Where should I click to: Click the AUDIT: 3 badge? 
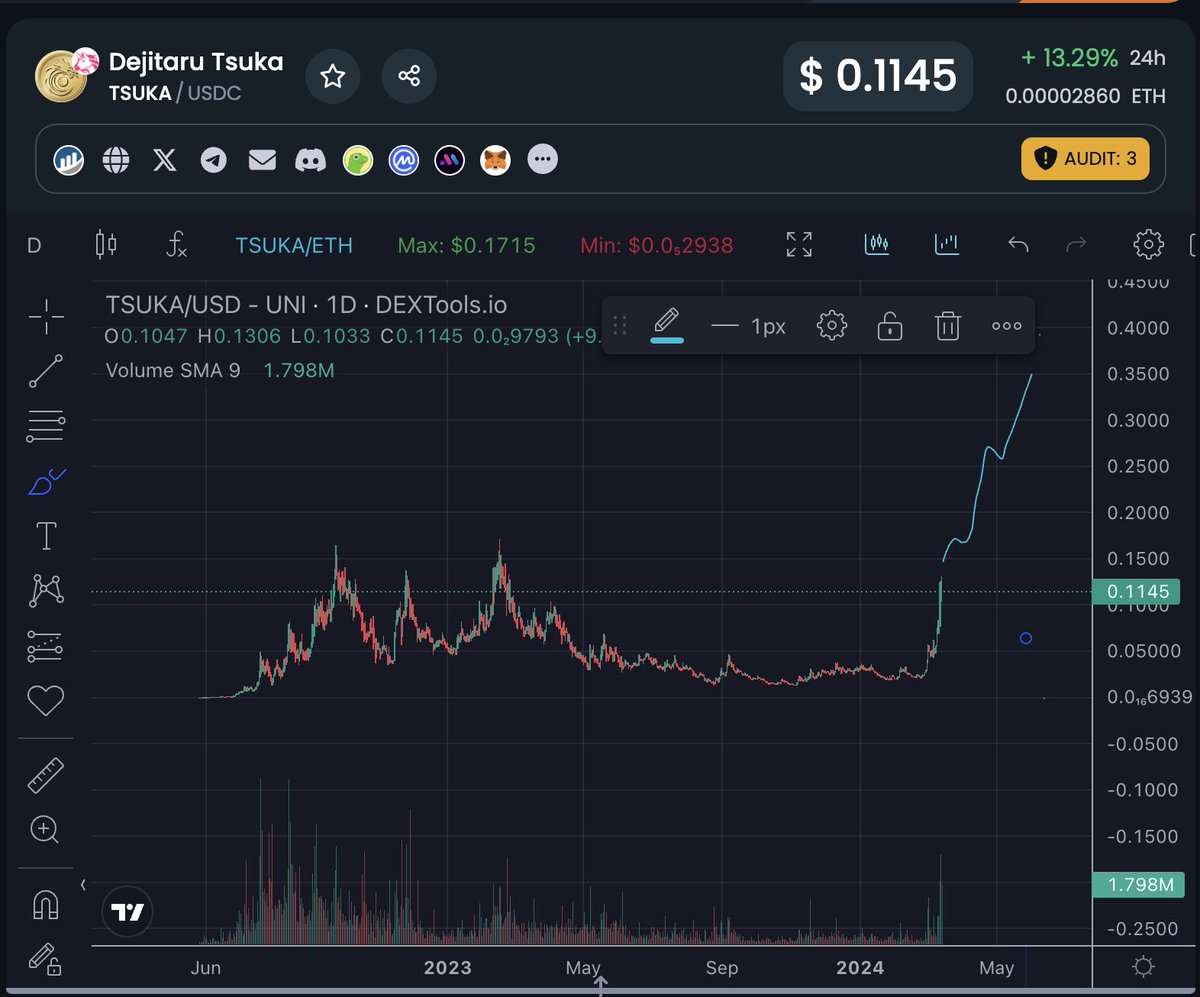tap(1085, 158)
